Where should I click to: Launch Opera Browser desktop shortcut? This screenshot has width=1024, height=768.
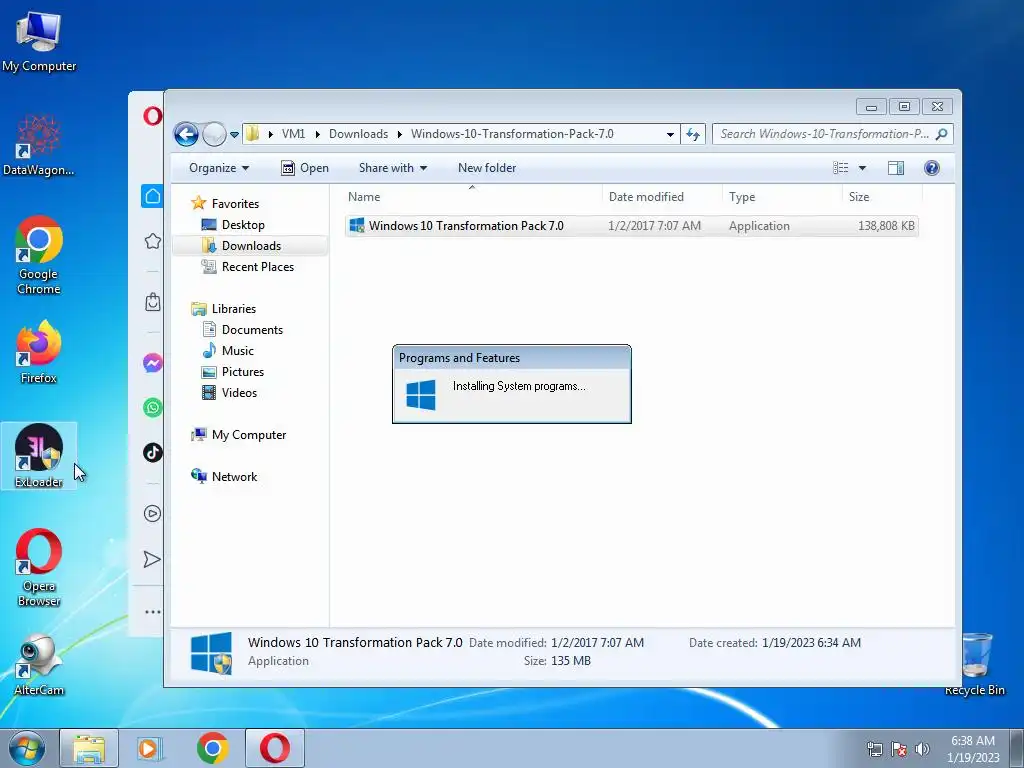pos(39,567)
